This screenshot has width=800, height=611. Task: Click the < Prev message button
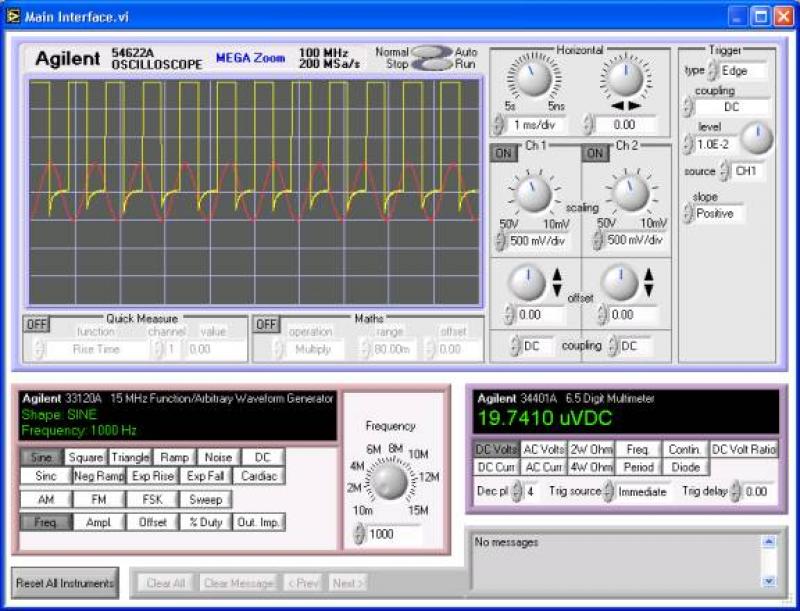[304, 582]
